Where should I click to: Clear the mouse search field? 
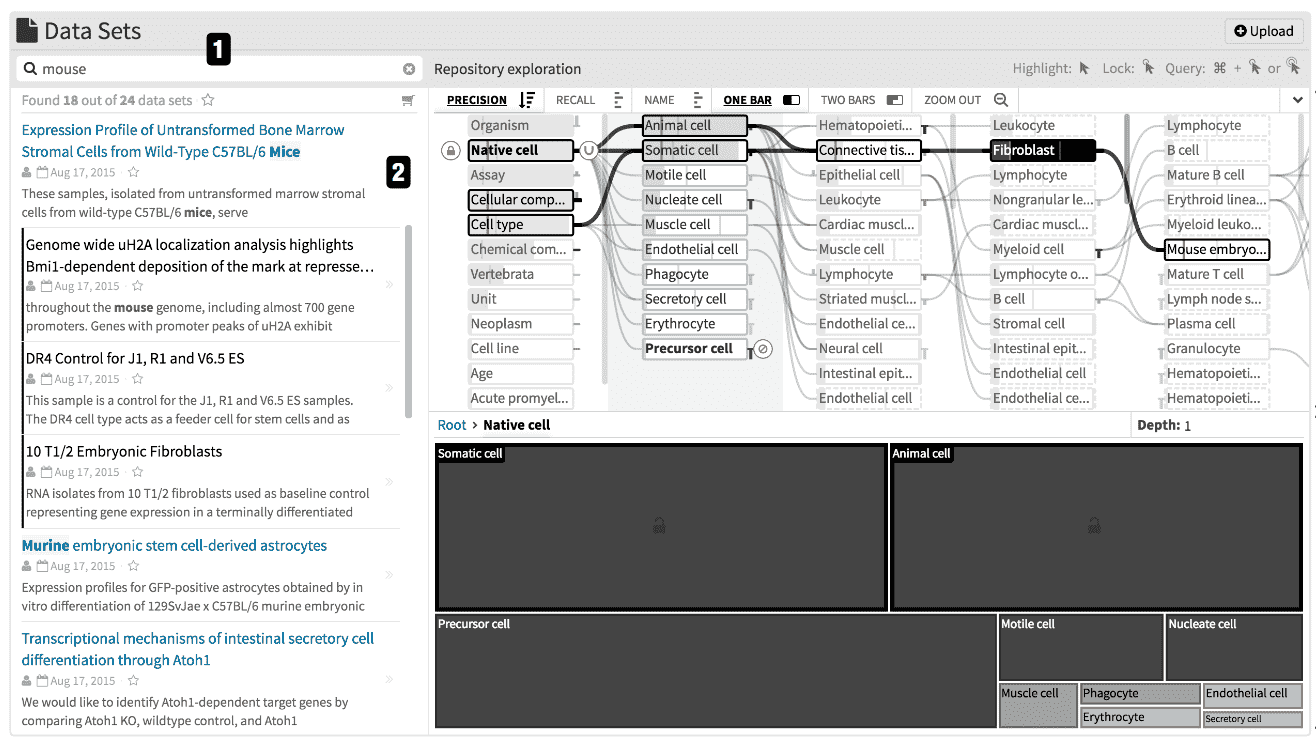(408, 69)
